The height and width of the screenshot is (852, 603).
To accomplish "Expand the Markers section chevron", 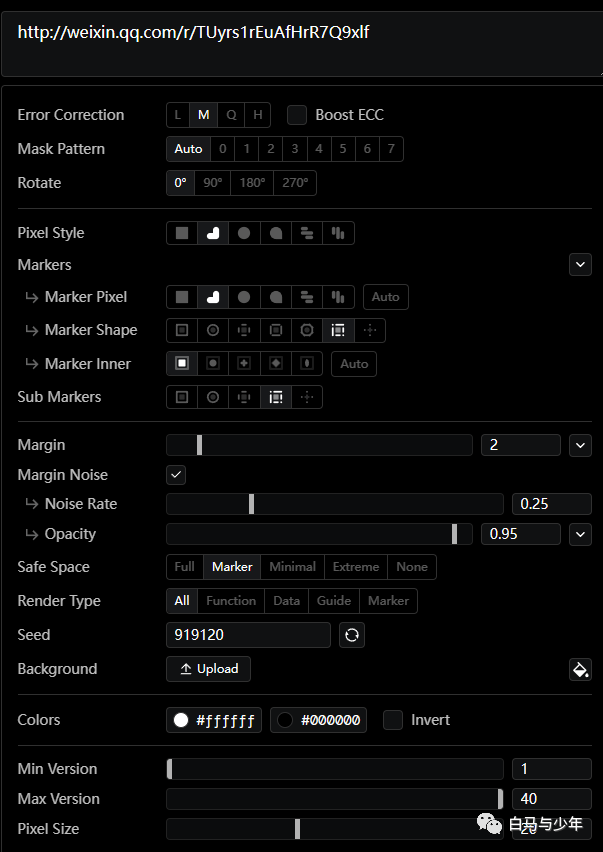I will (x=580, y=265).
